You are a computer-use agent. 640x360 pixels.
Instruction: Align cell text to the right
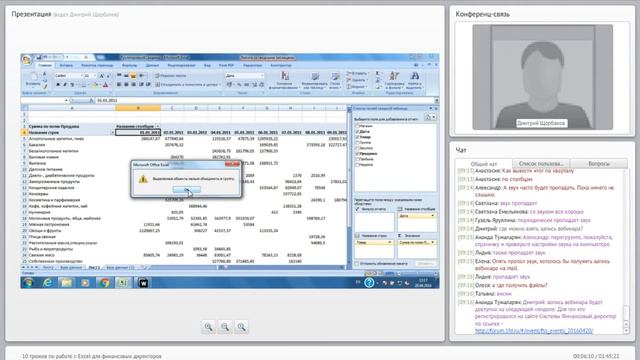click(133, 84)
